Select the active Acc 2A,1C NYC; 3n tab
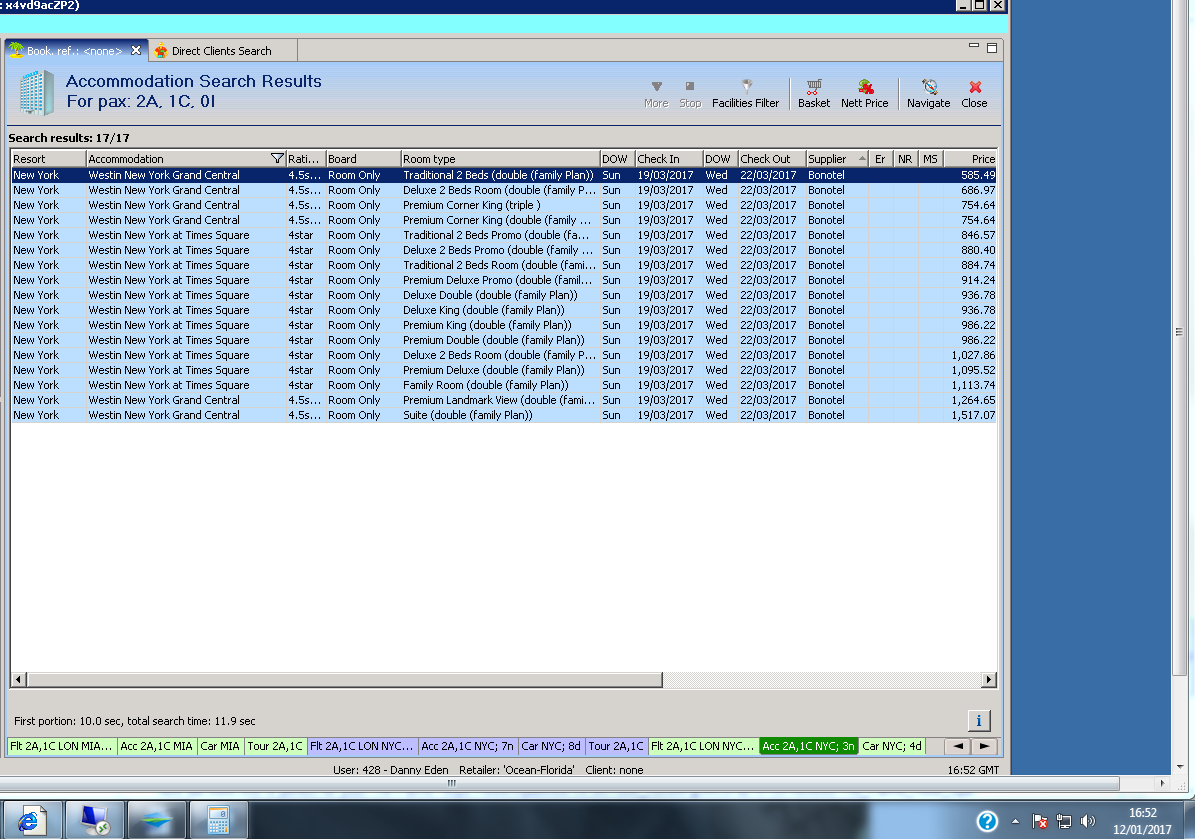Image resolution: width=1195 pixels, height=839 pixels. pos(809,746)
